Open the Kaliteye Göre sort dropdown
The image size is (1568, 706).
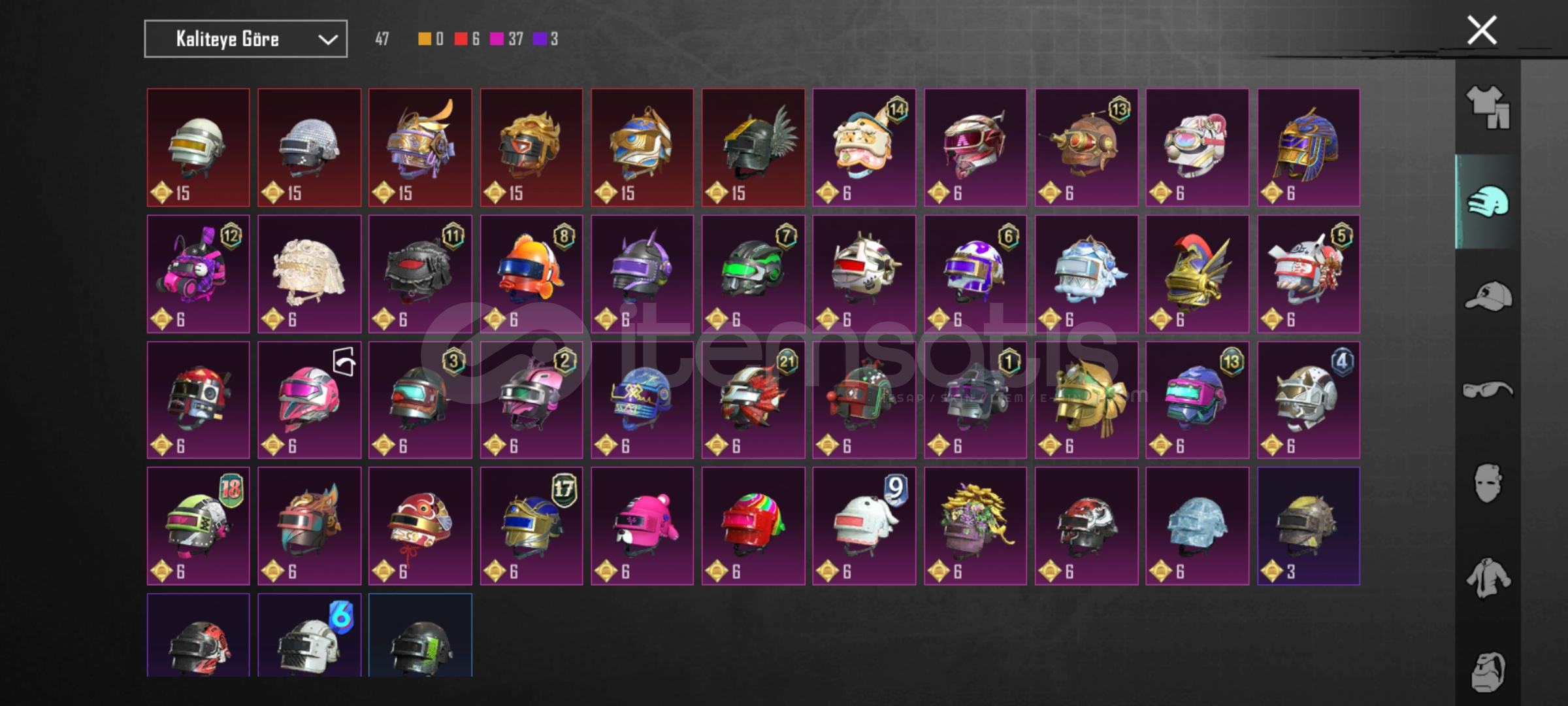[x=246, y=39]
